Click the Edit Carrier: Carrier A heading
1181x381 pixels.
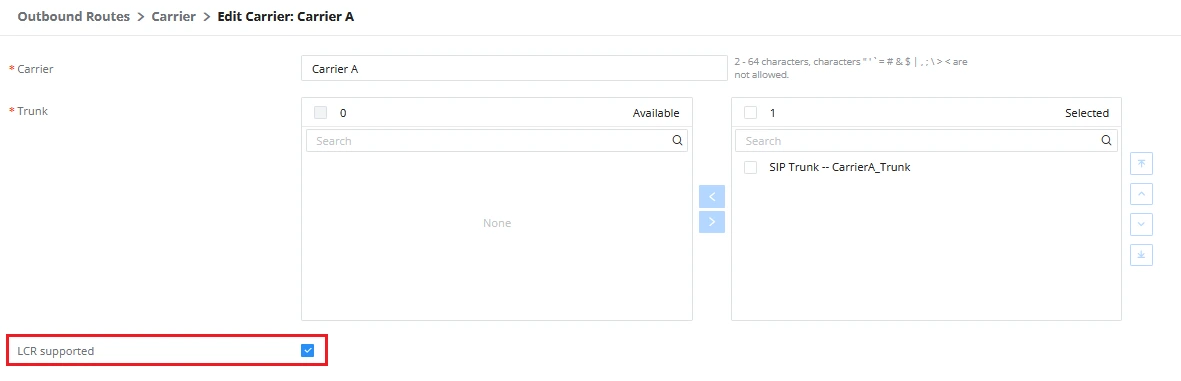pyautogui.click(x=285, y=17)
